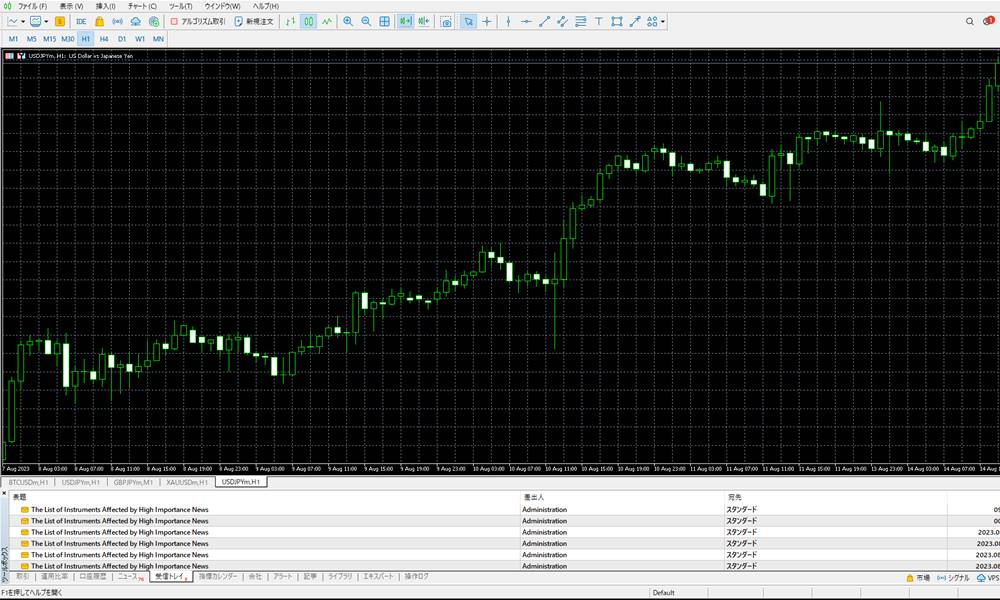Expand the graphical objects dropdown arrow
1000x600 pixels.
[x=662, y=21]
